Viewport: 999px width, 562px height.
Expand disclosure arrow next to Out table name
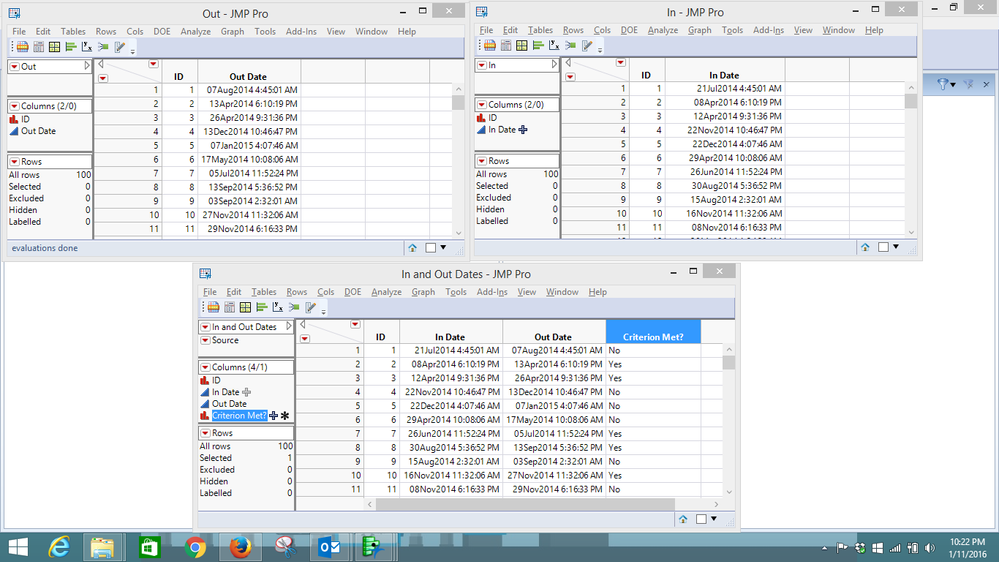click(87, 66)
